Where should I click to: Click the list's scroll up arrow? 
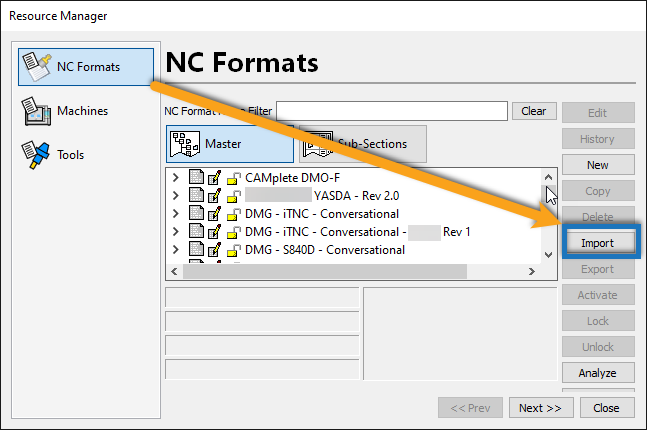point(548,177)
